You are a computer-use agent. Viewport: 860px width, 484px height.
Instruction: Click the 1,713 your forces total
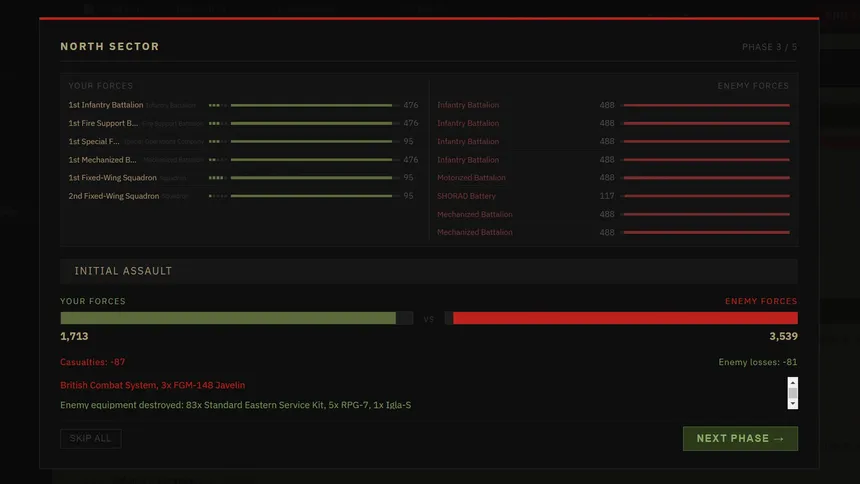[74, 336]
